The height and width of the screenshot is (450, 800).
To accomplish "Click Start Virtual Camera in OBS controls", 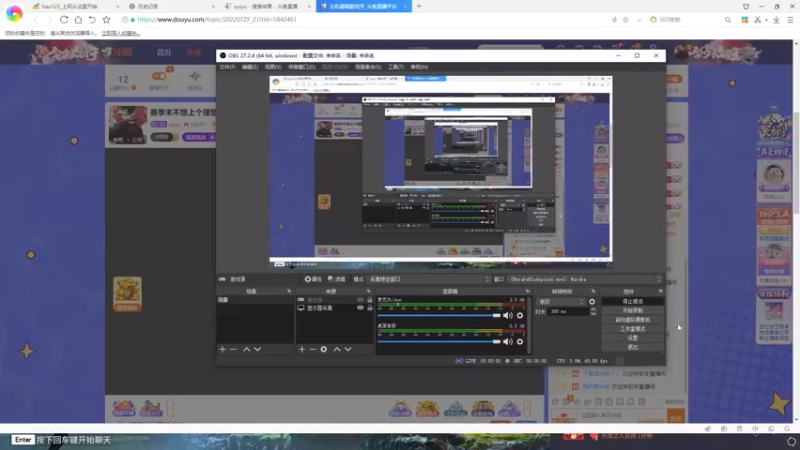I will pyautogui.click(x=633, y=319).
